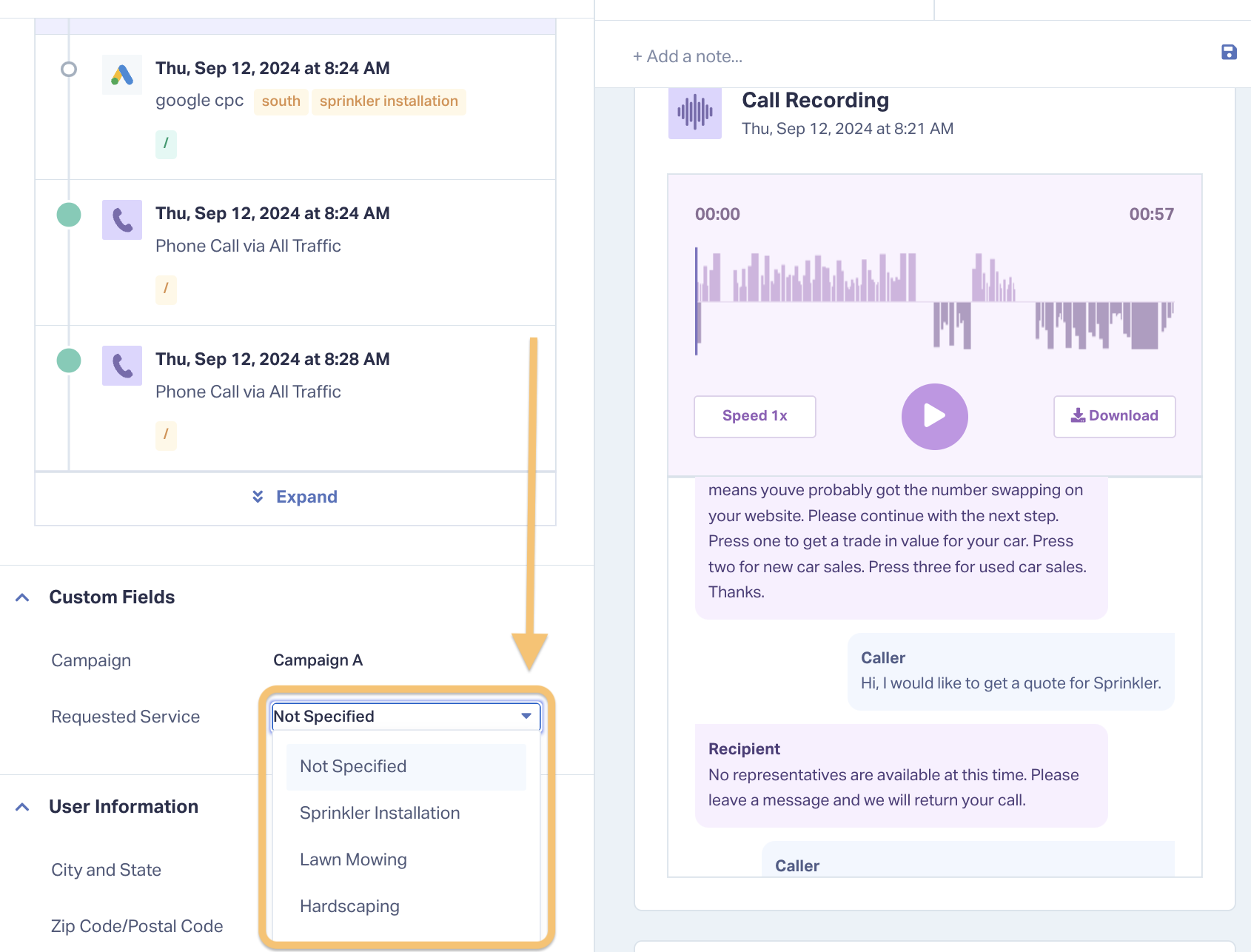This screenshot has width=1251, height=952.
Task: Click the green slash tag under google cpc
Action: pos(166,144)
